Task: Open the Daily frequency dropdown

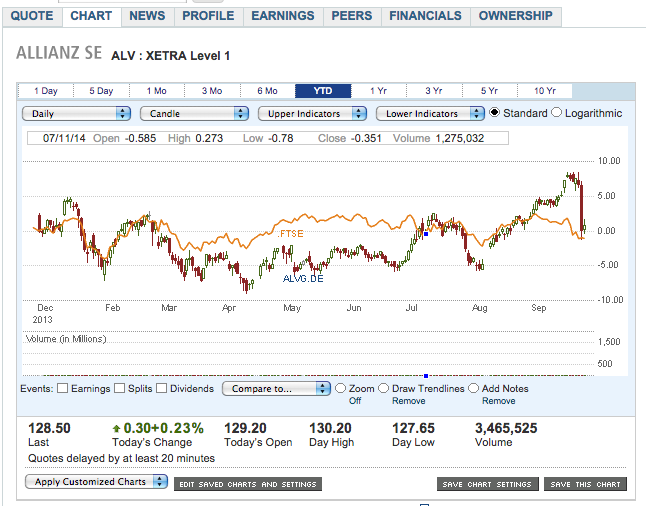Action: [77, 114]
